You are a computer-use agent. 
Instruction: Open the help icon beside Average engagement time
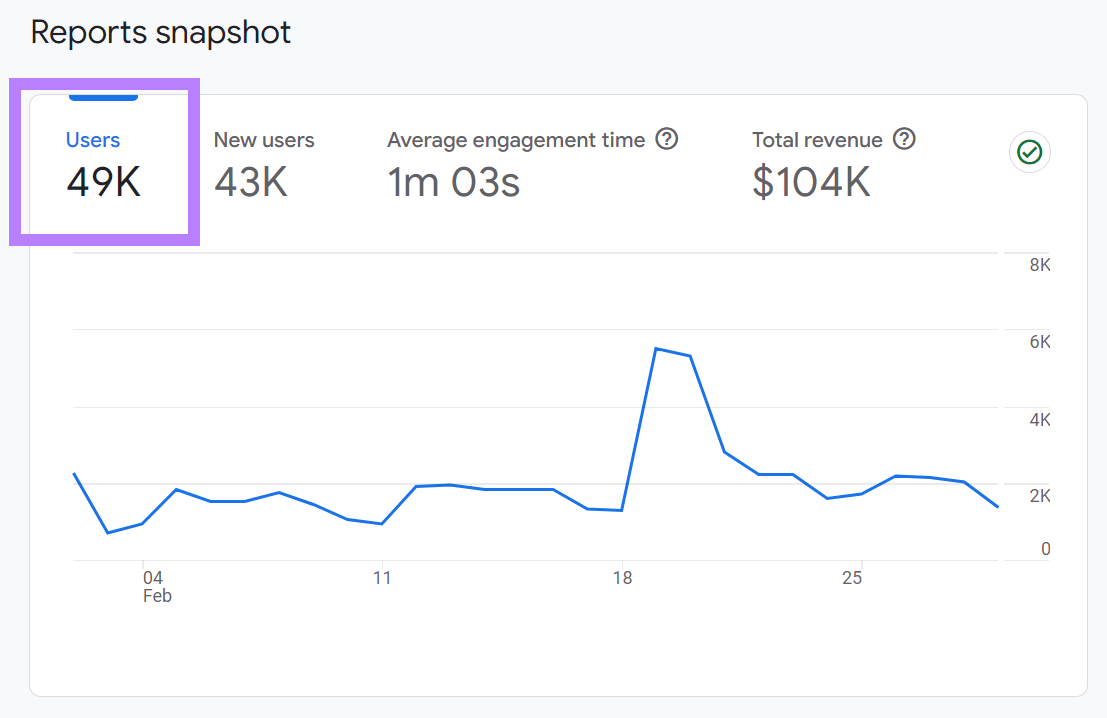(667, 140)
